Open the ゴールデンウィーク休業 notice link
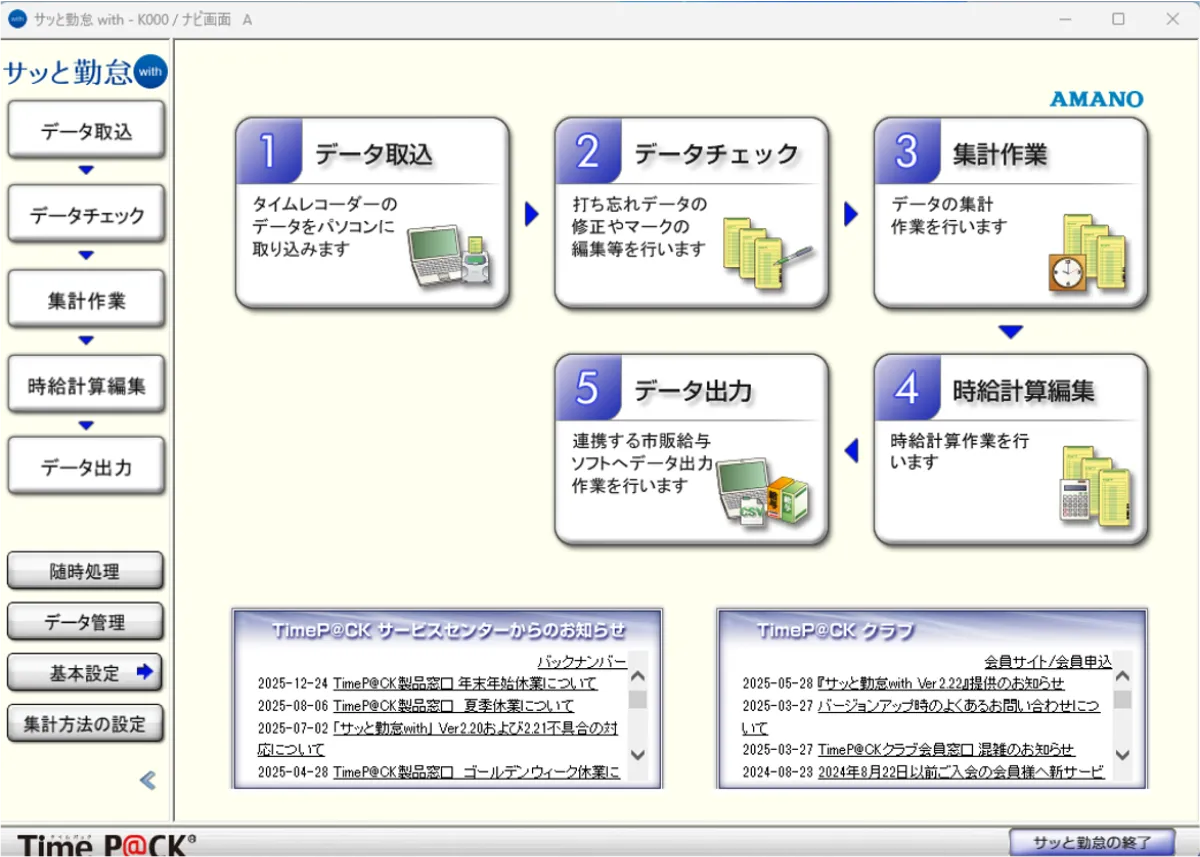The height and width of the screenshot is (857, 1200). [x=476, y=771]
